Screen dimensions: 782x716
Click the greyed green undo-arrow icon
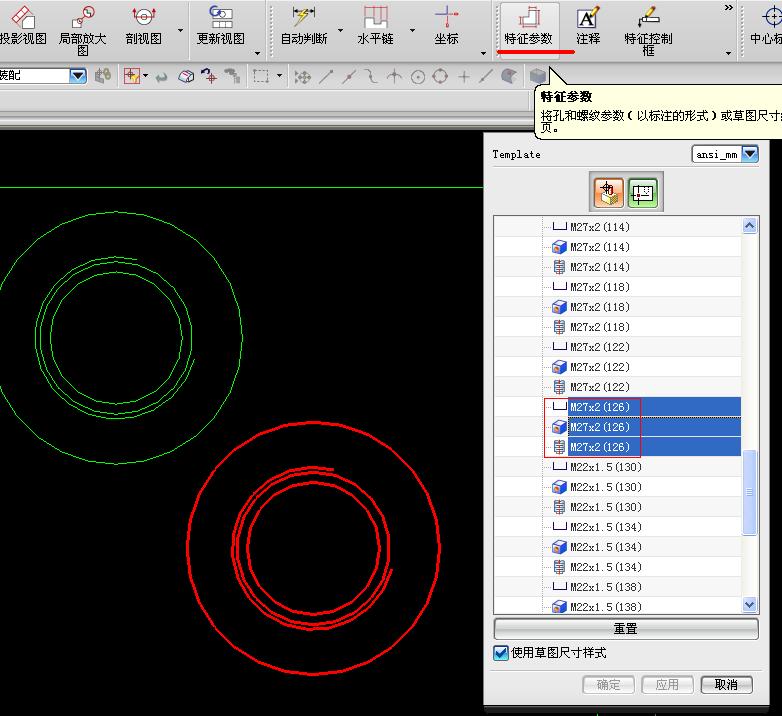coord(162,77)
